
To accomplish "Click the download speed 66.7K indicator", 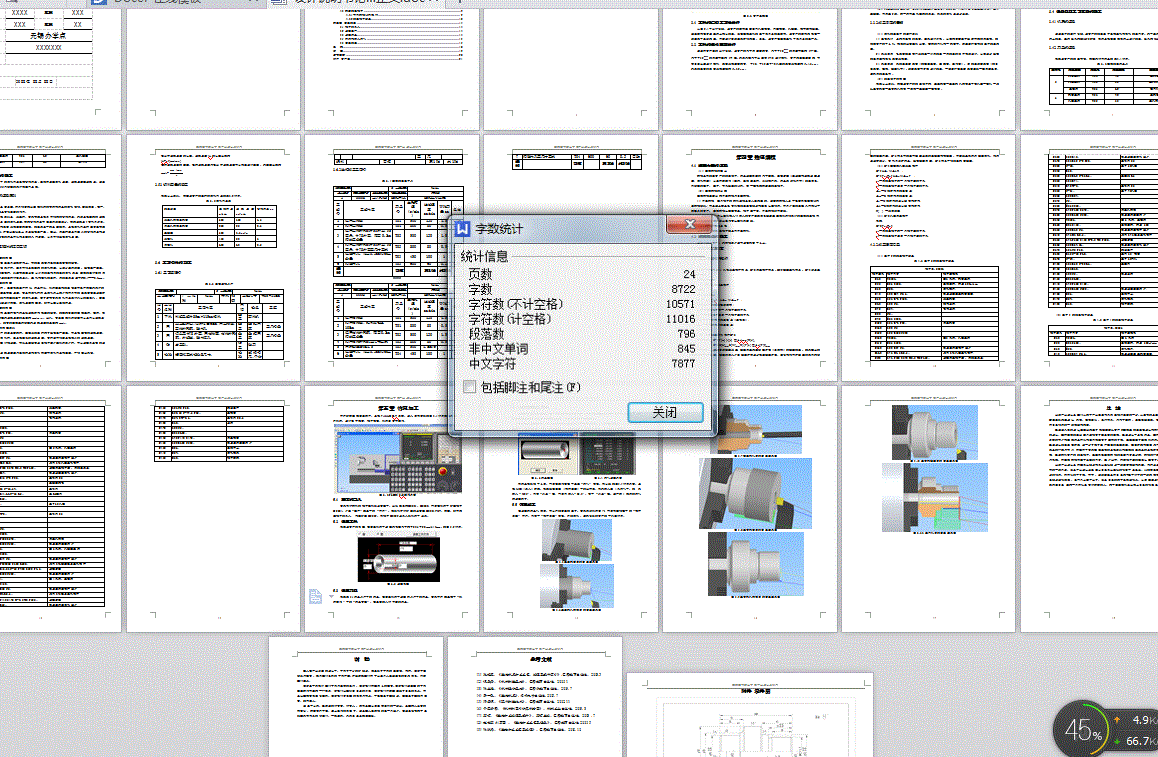I will click(x=1139, y=740).
